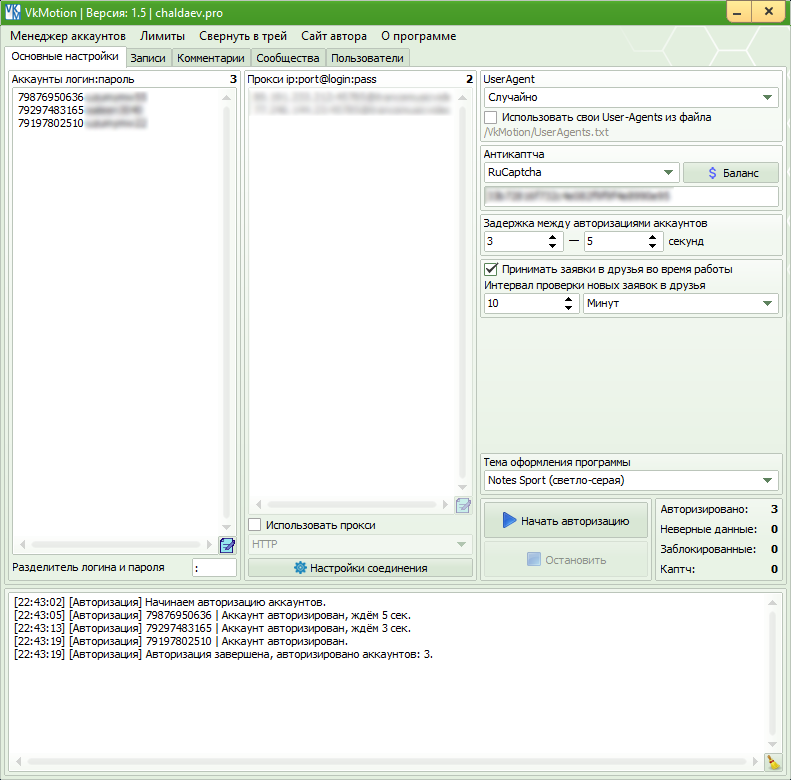The image size is (791, 780).
Task: Start authorization with Начать авторизацию
Action: pyautogui.click(x=565, y=520)
